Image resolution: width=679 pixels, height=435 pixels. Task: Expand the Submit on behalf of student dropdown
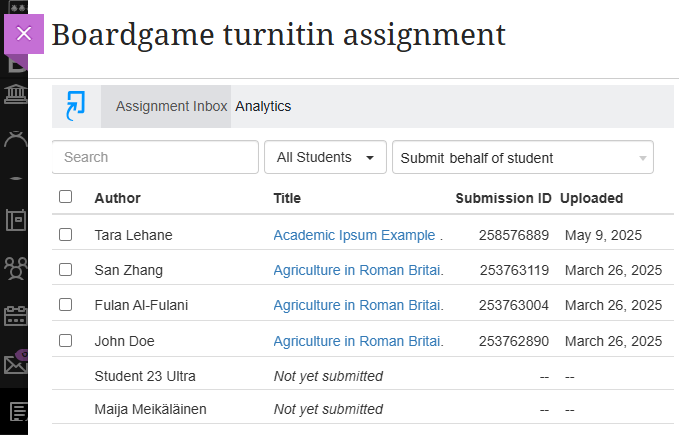pos(522,158)
